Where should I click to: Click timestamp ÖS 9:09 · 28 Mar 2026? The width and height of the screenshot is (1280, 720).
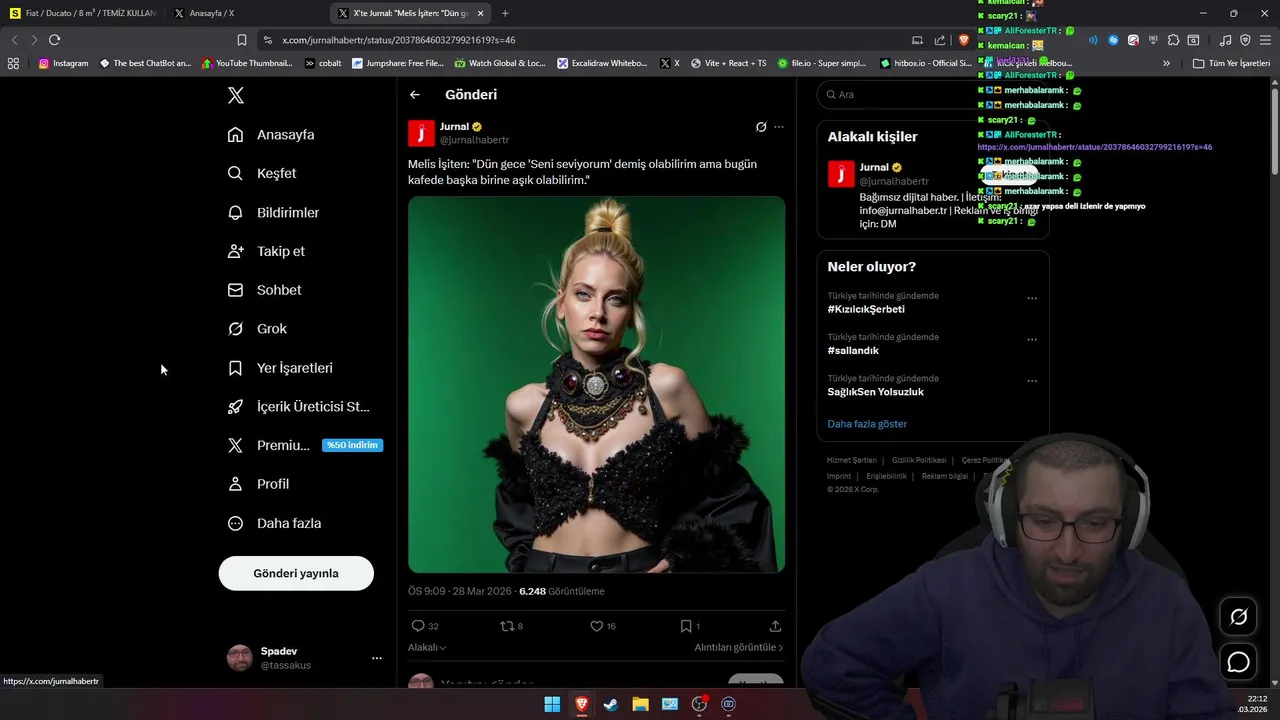point(460,591)
